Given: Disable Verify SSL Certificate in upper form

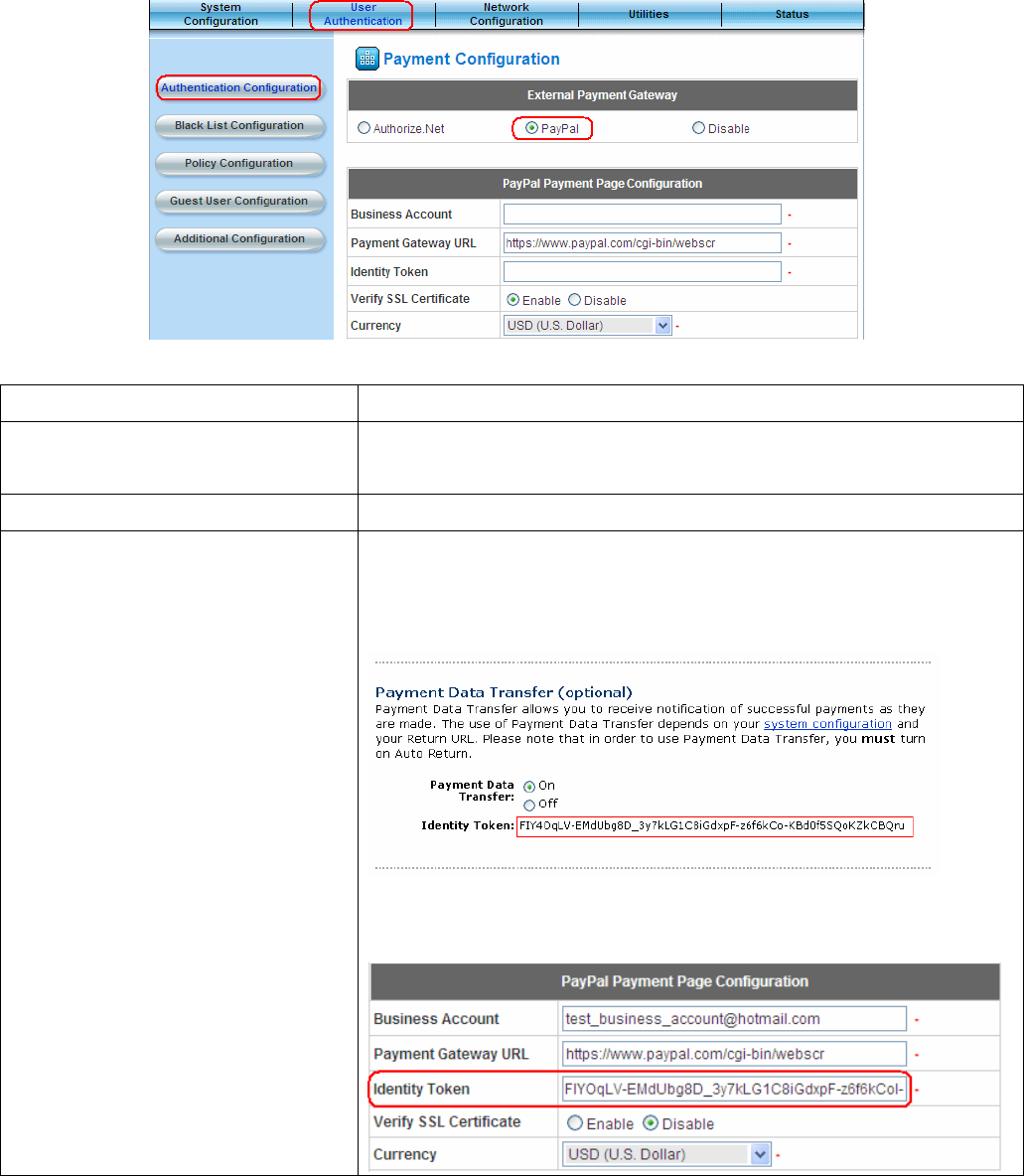Looking at the screenshot, I should tap(575, 300).
